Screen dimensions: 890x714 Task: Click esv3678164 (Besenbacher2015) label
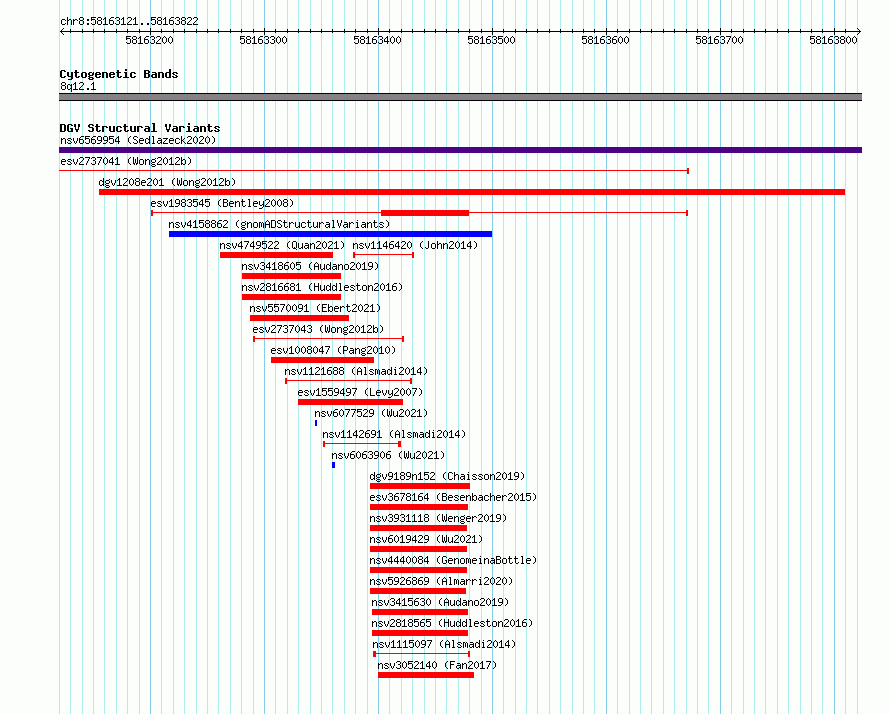[453, 497]
